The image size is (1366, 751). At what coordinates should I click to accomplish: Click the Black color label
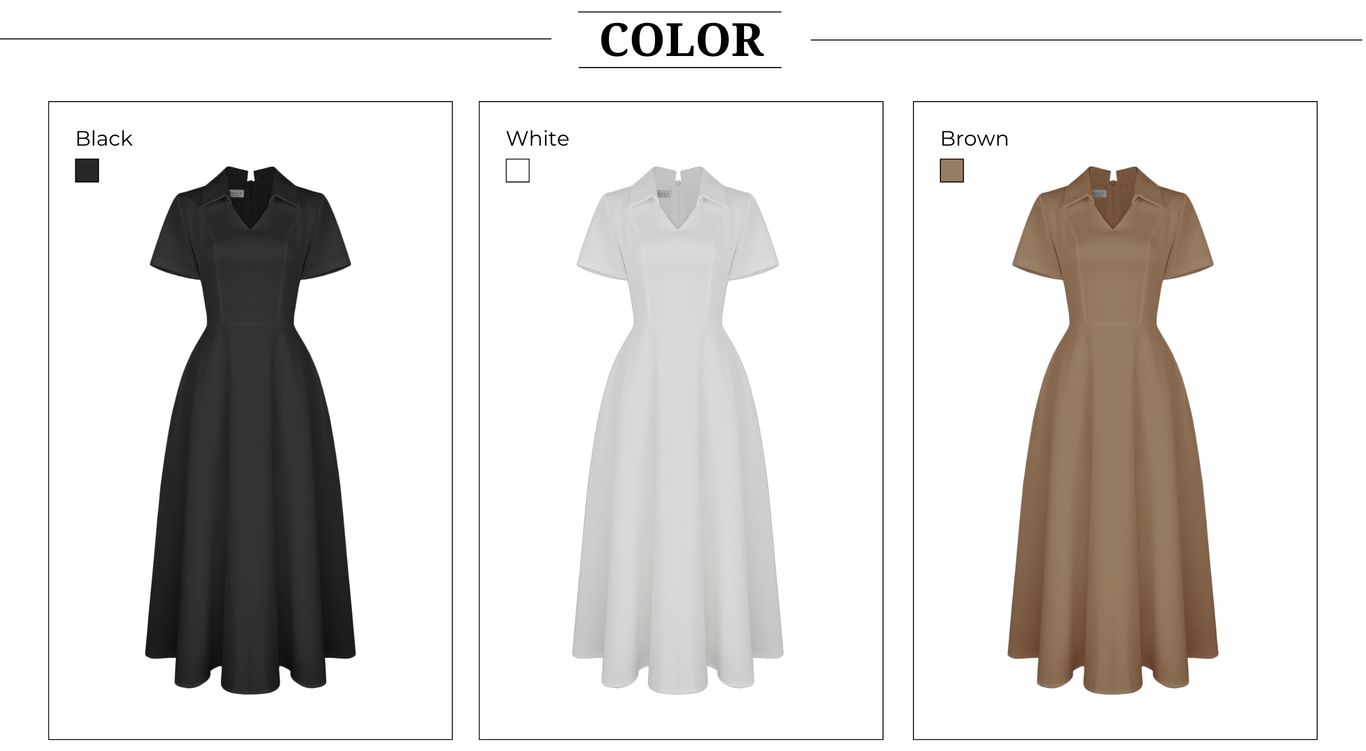click(x=104, y=138)
